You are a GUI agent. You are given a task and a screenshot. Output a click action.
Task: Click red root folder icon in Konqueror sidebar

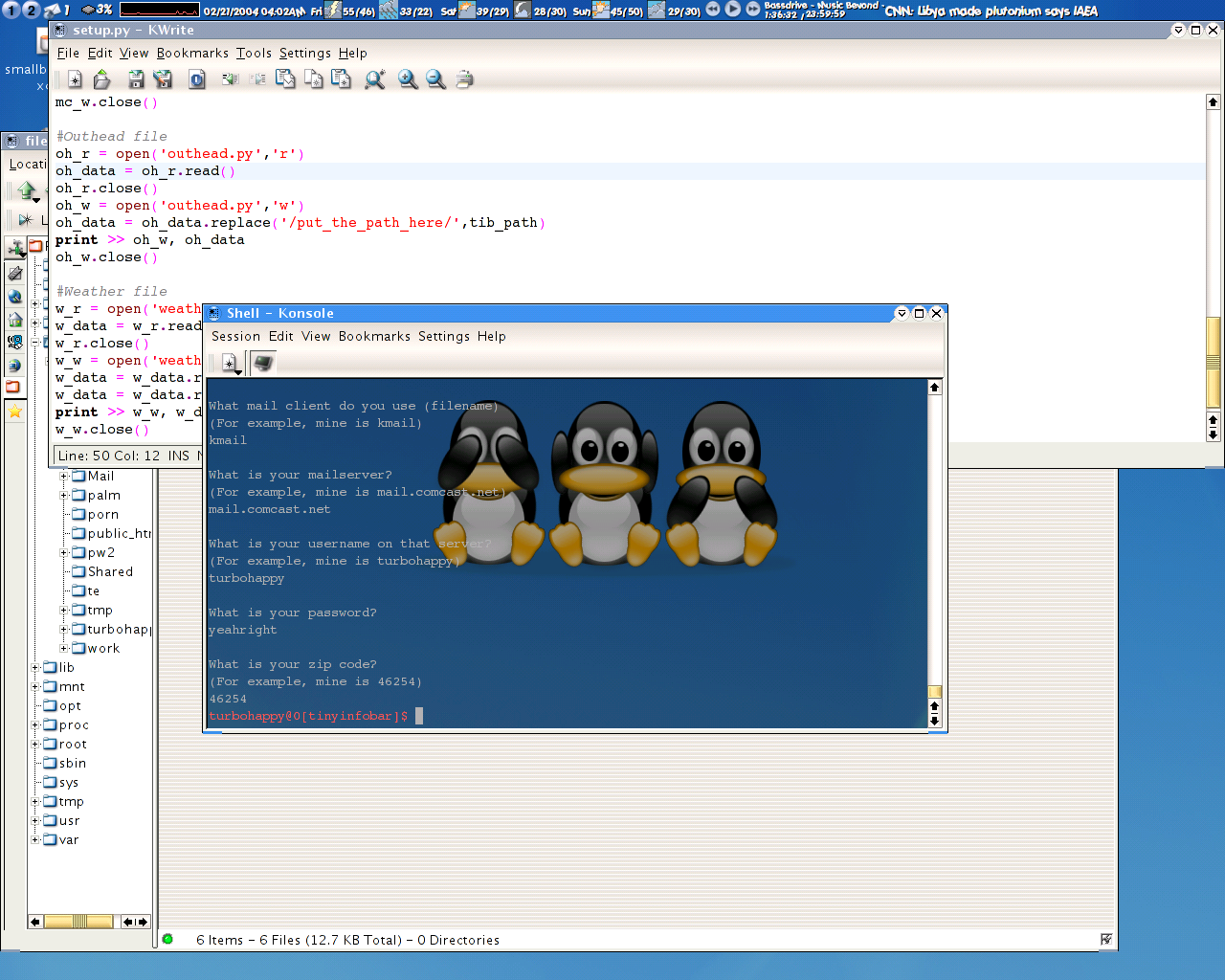click(x=13, y=388)
